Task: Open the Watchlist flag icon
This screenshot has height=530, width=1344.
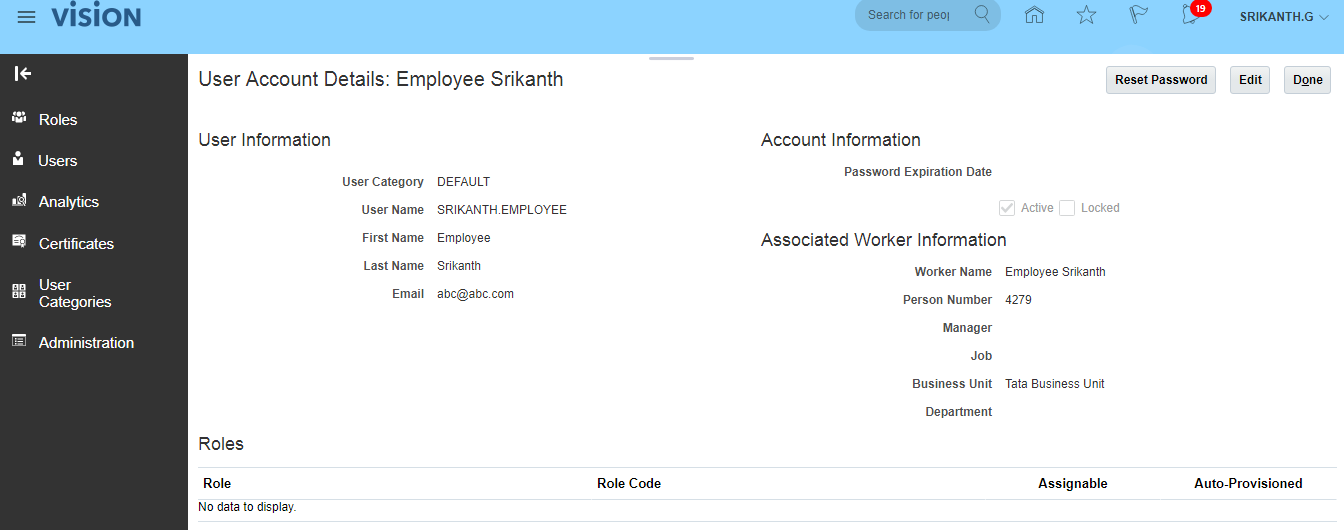Action: (x=1139, y=15)
